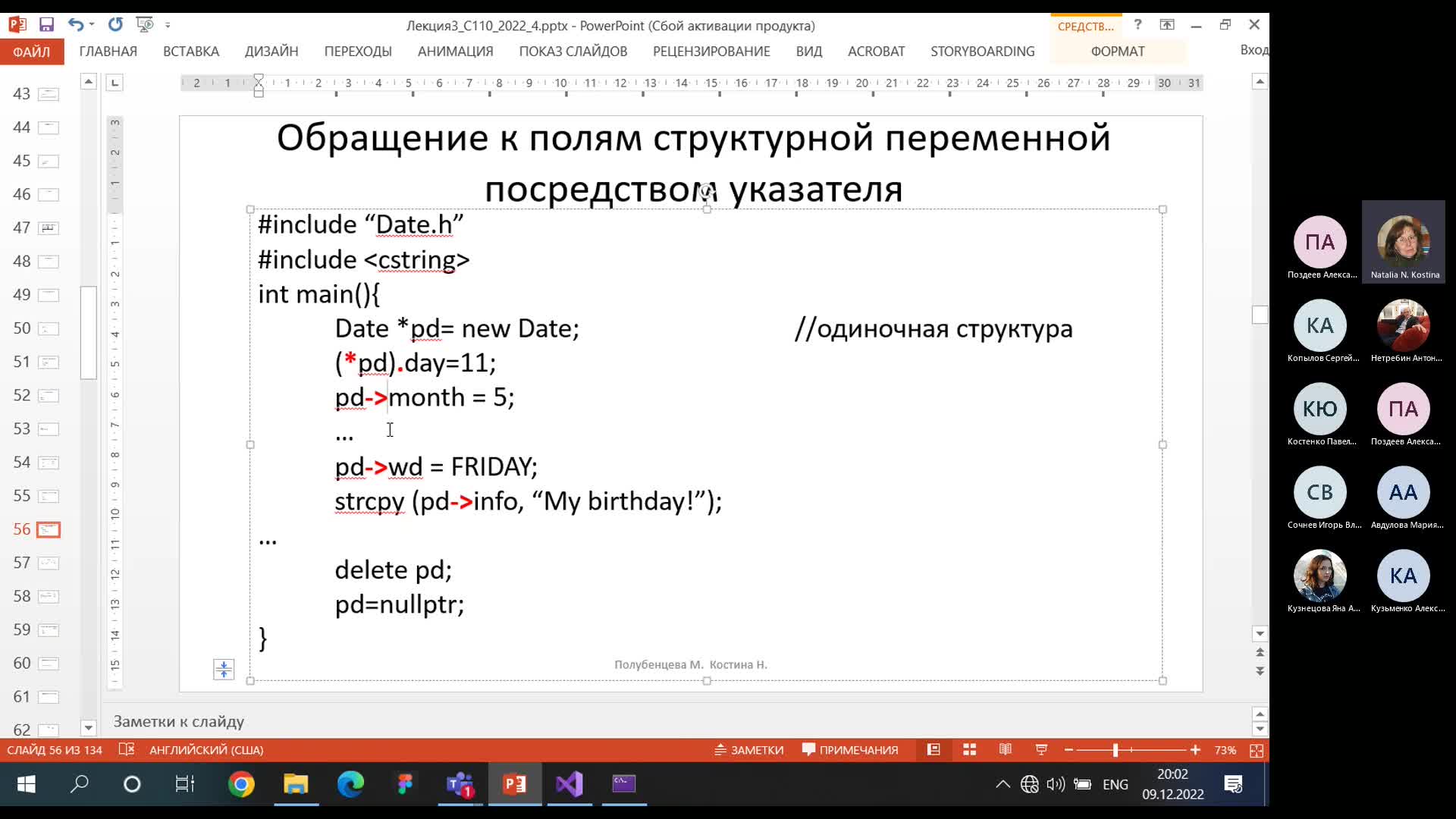The width and height of the screenshot is (1456, 819).
Task: Click zoom out minus button
Action: coord(1069,750)
